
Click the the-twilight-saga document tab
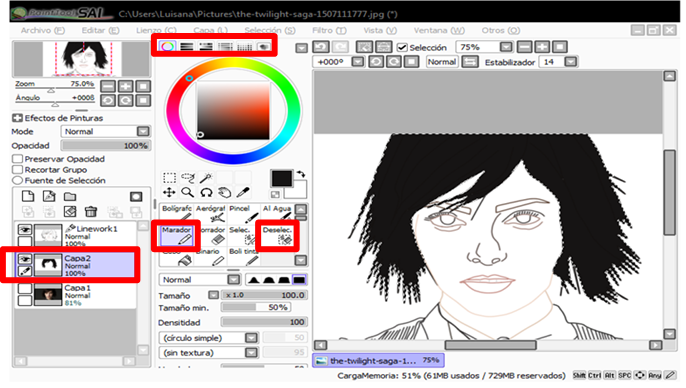pyautogui.click(x=378, y=360)
